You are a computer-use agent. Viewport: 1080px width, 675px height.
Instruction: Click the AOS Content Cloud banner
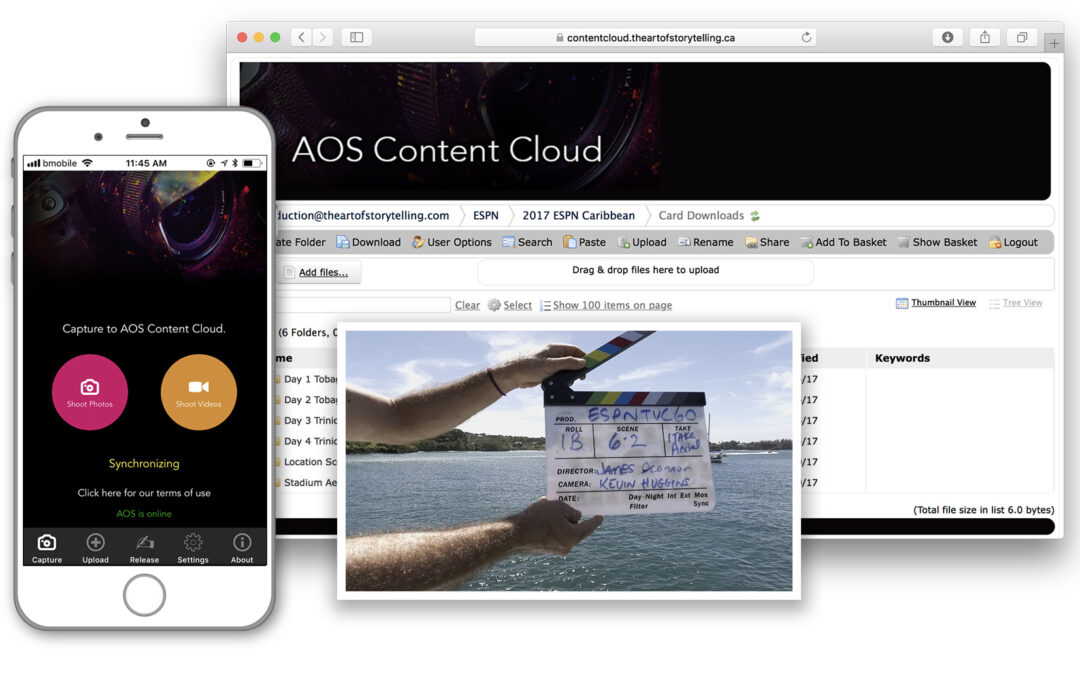click(645, 131)
